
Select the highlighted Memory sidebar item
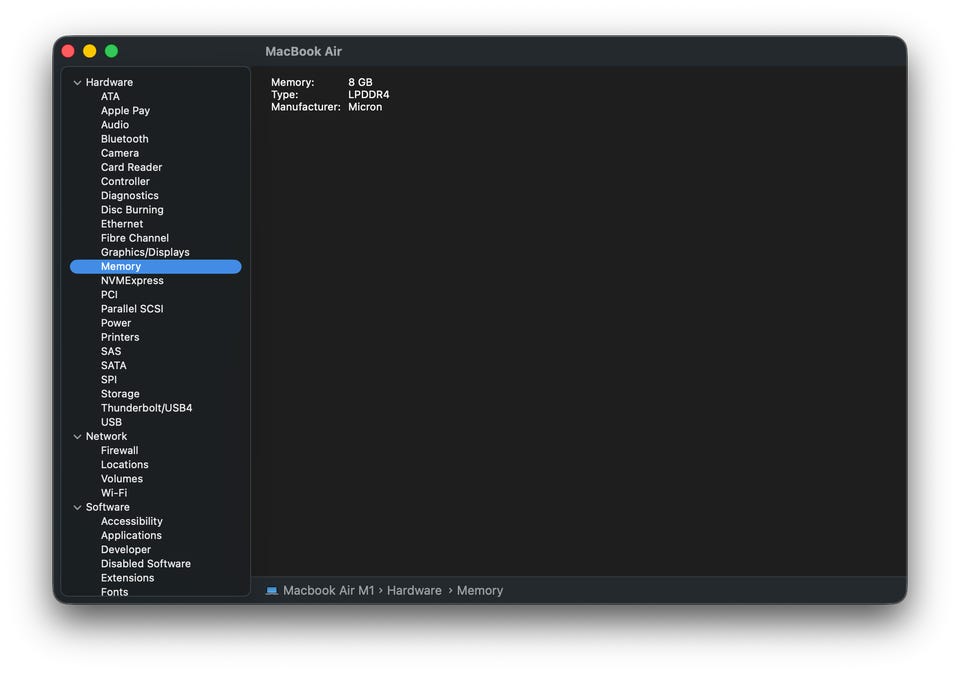point(156,266)
